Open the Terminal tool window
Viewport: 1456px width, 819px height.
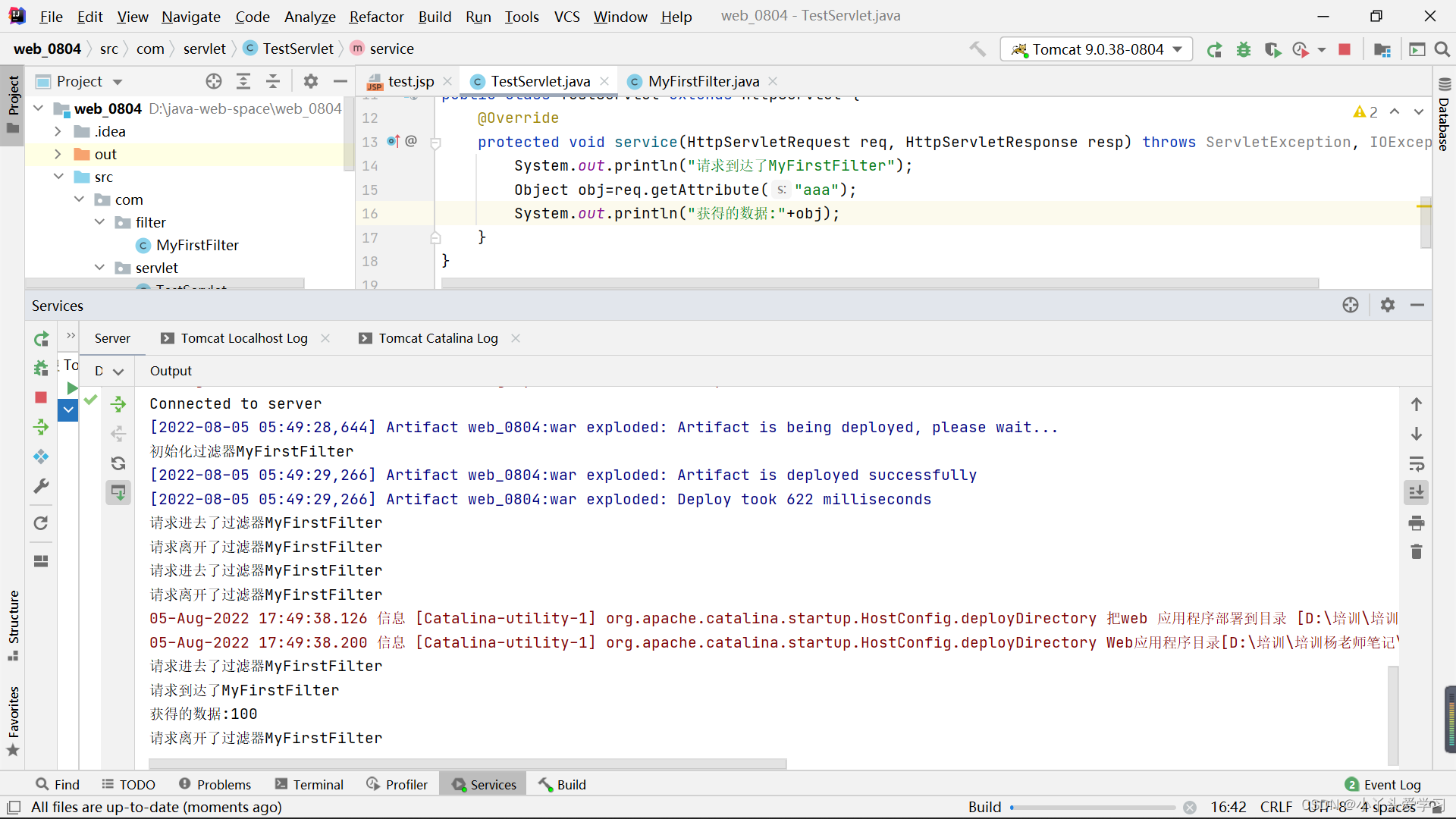pyautogui.click(x=309, y=785)
